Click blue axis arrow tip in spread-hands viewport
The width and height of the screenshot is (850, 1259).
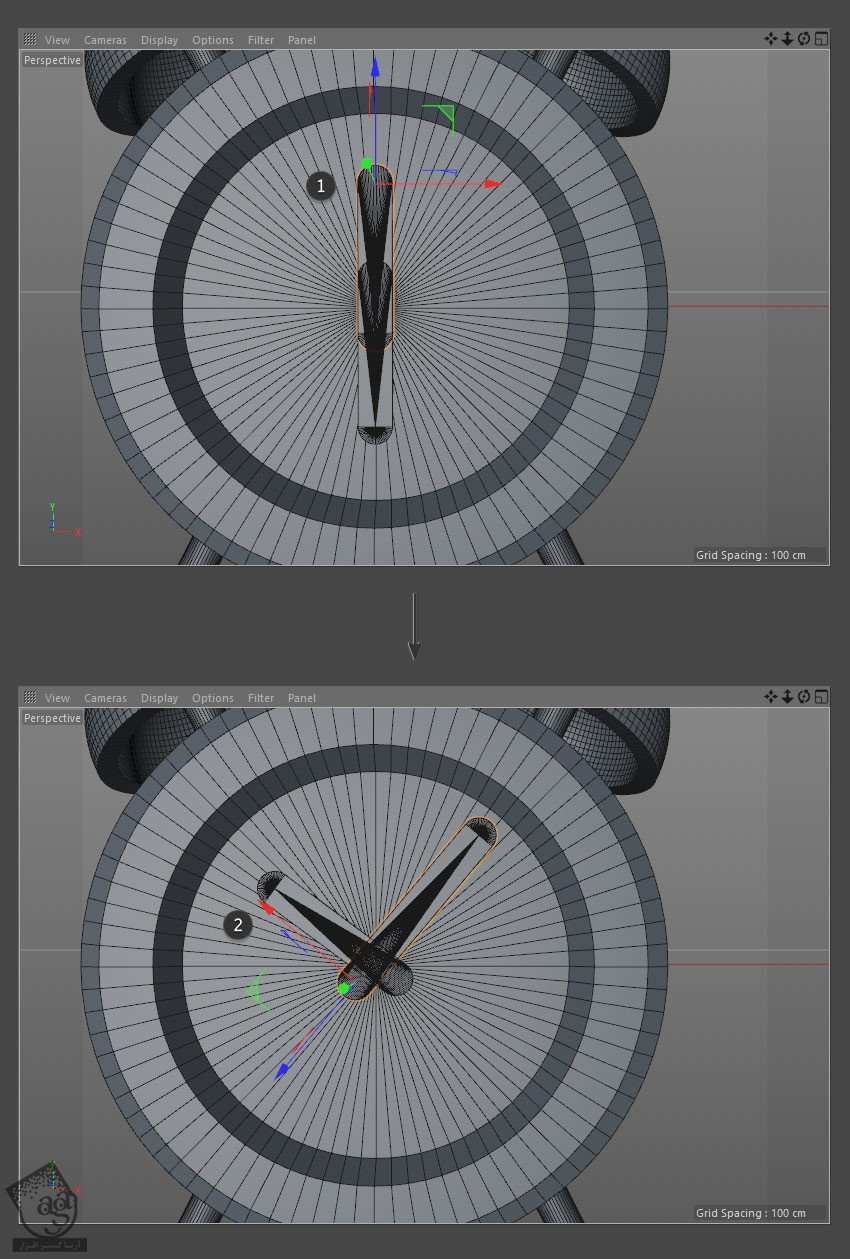pos(282,1071)
